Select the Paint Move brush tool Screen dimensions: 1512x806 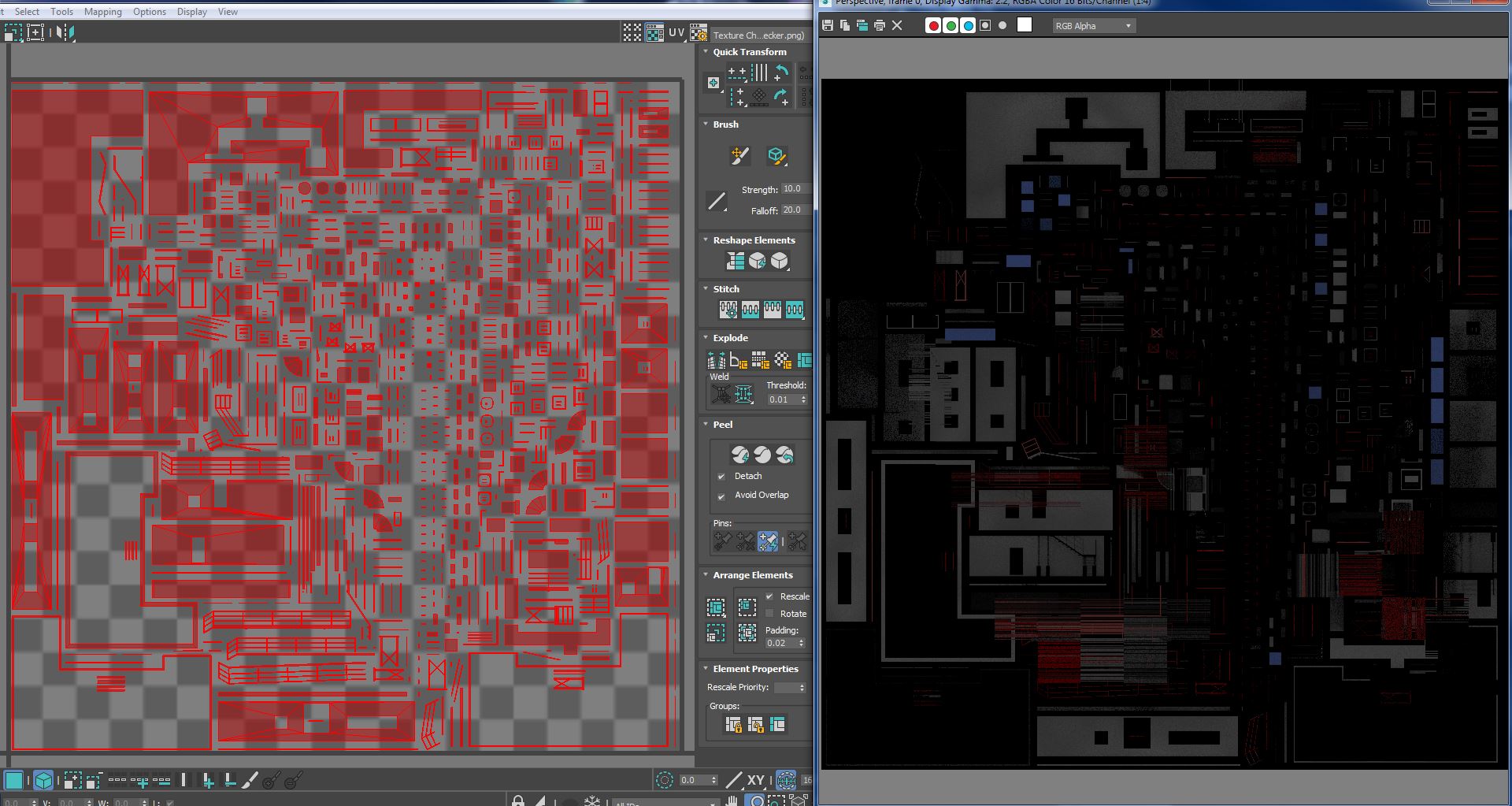739,155
